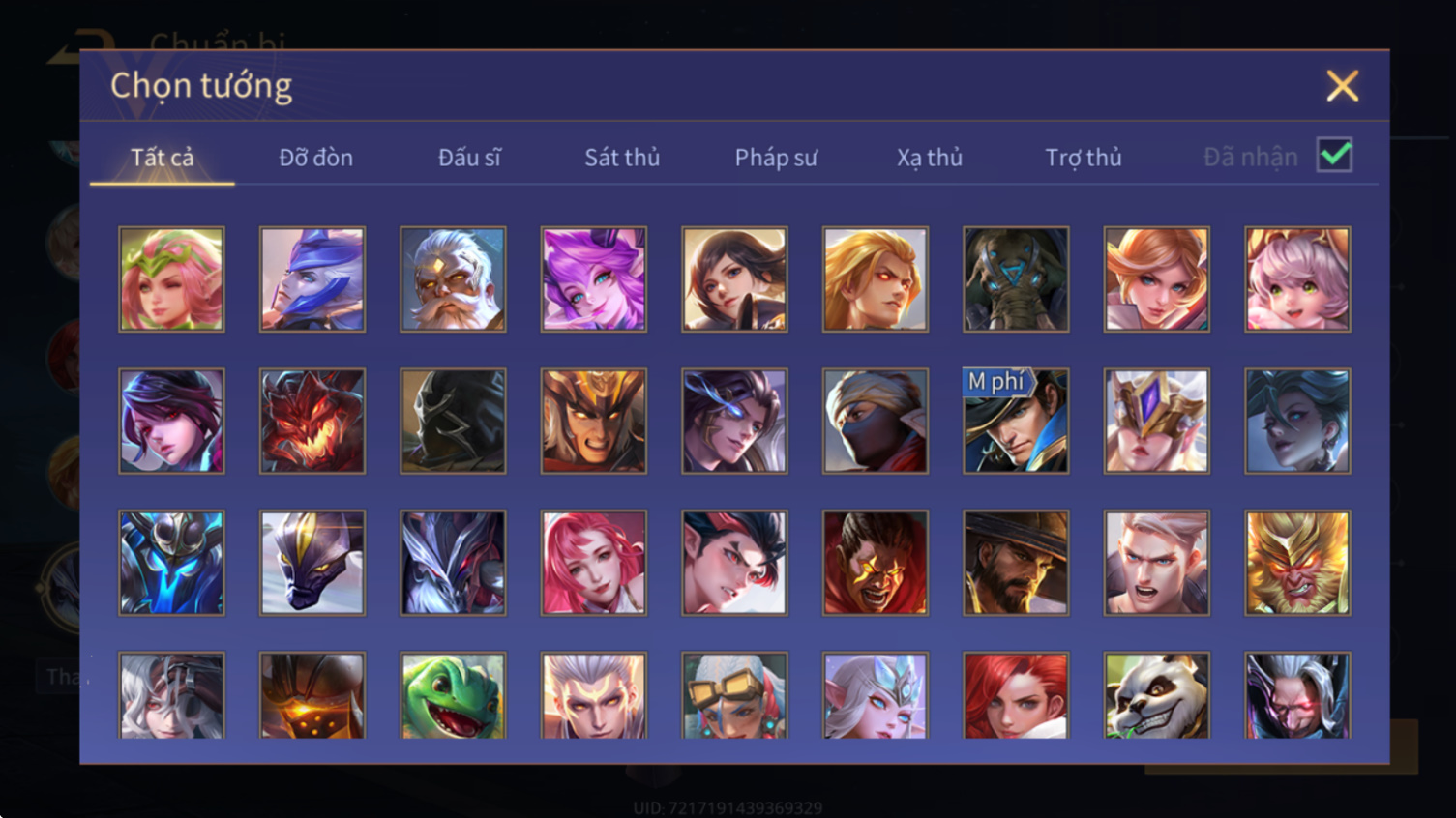View the 'Đấu sĩ' hero tab
The width and height of the screenshot is (1456, 818).
tap(469, 158)
